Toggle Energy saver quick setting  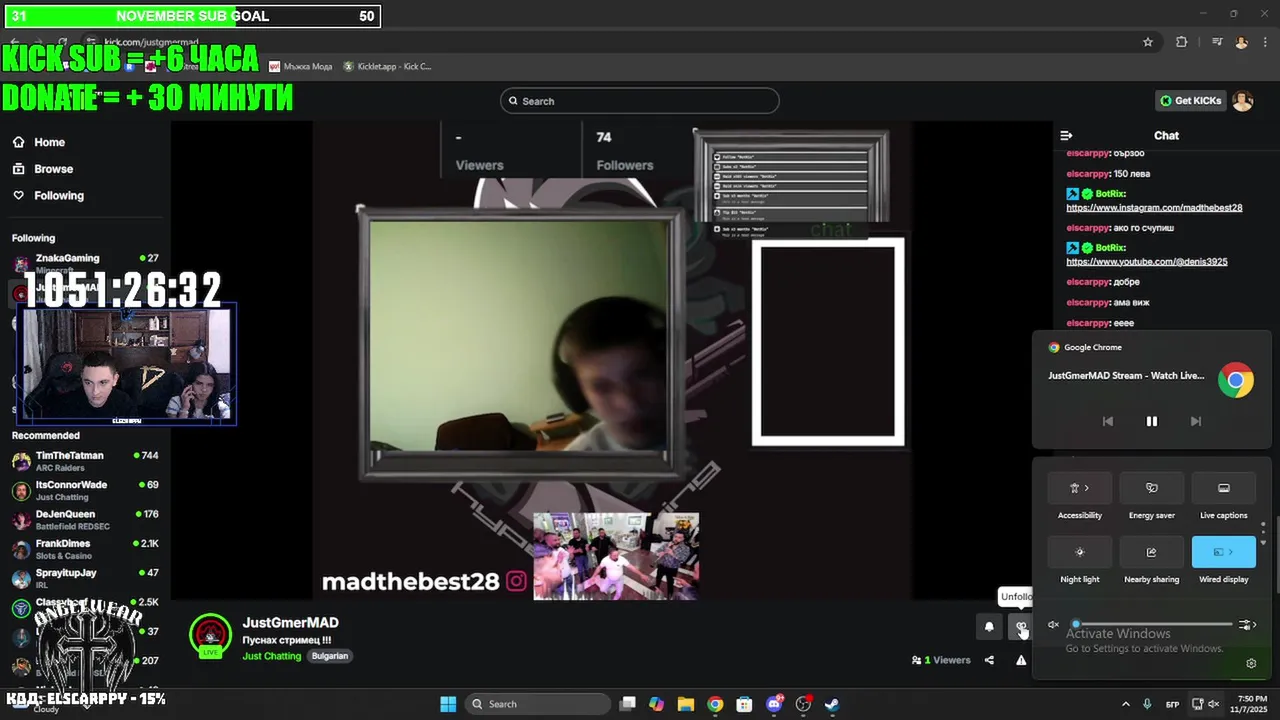point(1151,488)
